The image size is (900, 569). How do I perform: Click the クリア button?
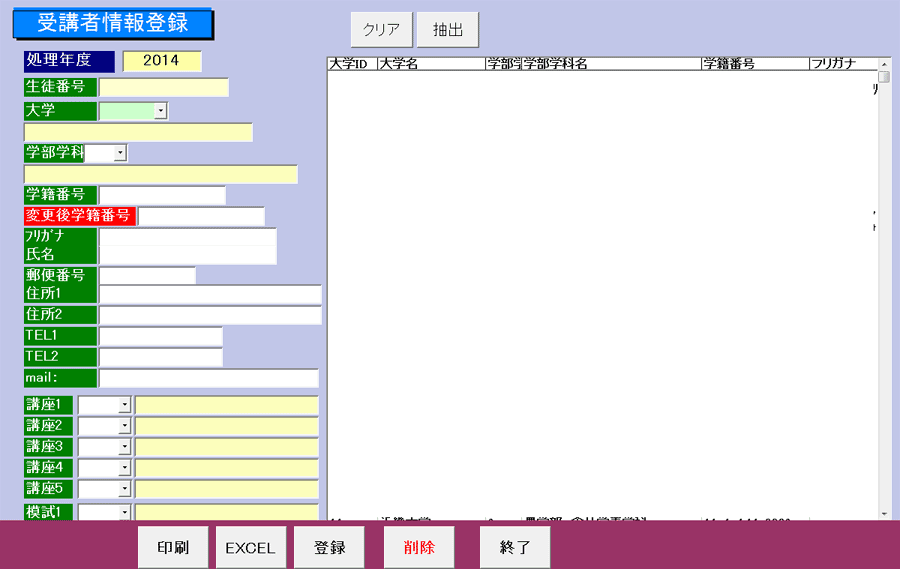(380, 30)
